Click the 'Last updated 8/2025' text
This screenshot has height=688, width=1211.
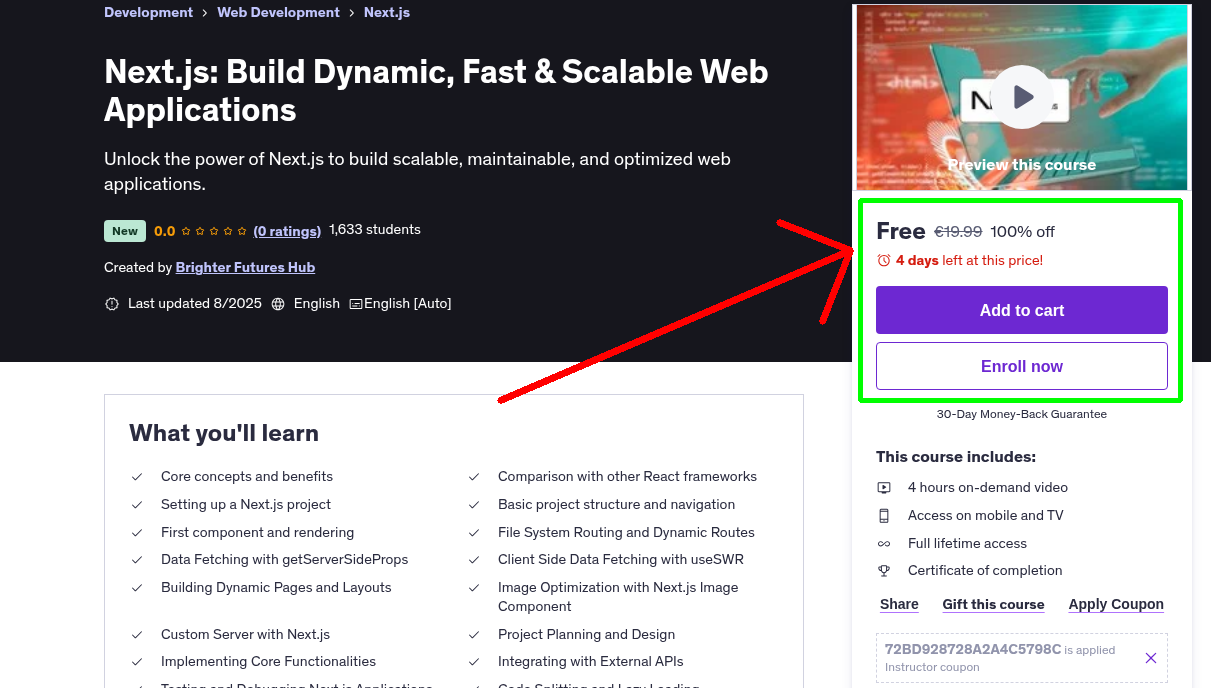[x=195, y=304]
